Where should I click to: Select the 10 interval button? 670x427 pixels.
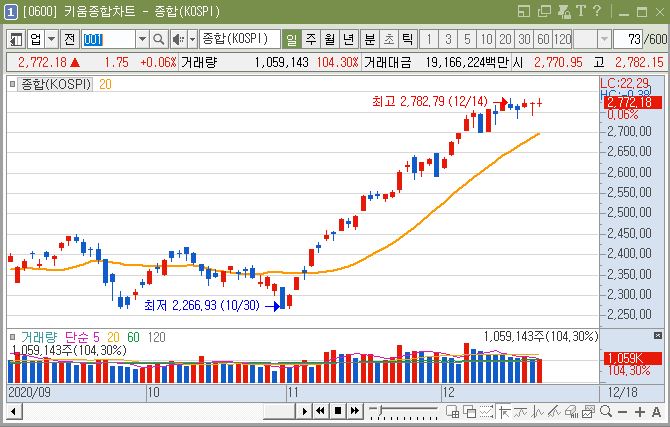point(486,40)
